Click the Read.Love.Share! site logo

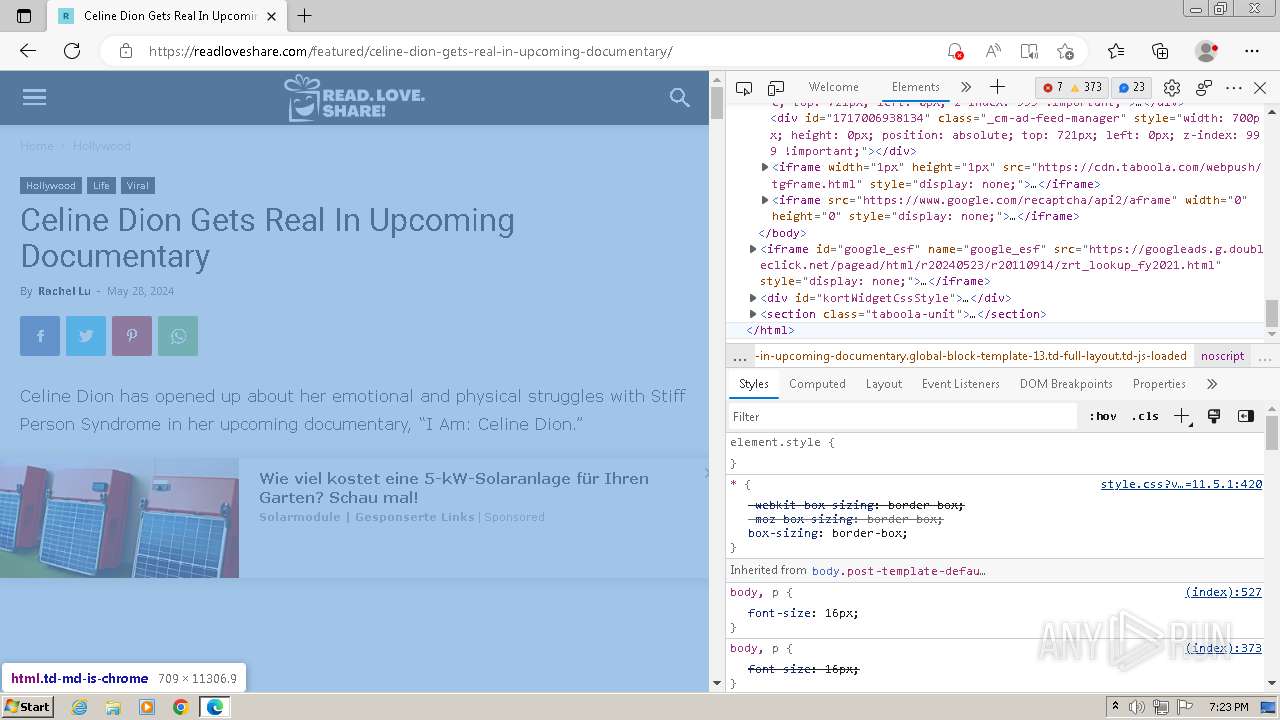coord(355,98)
